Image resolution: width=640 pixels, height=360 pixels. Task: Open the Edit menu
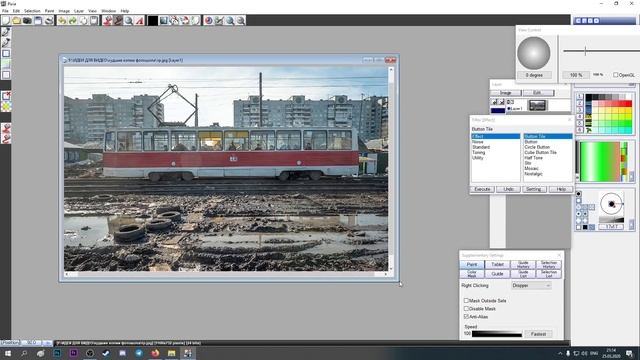tap(16, 11)
